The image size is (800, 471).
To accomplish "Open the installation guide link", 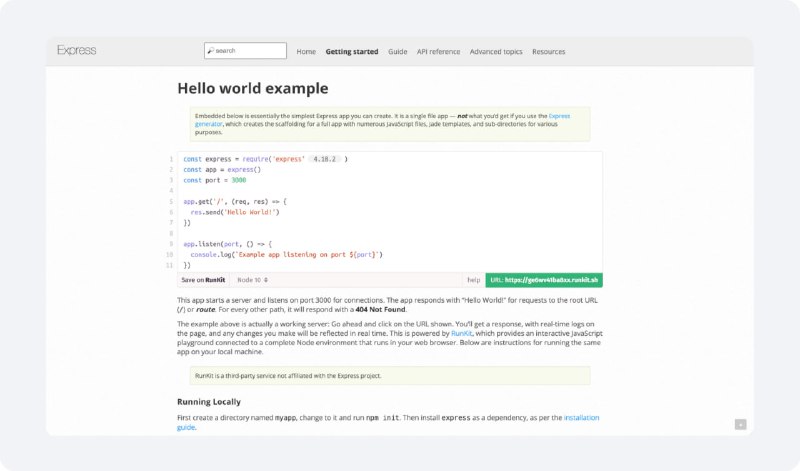I will pyautogui.click(x=581, y=417).
